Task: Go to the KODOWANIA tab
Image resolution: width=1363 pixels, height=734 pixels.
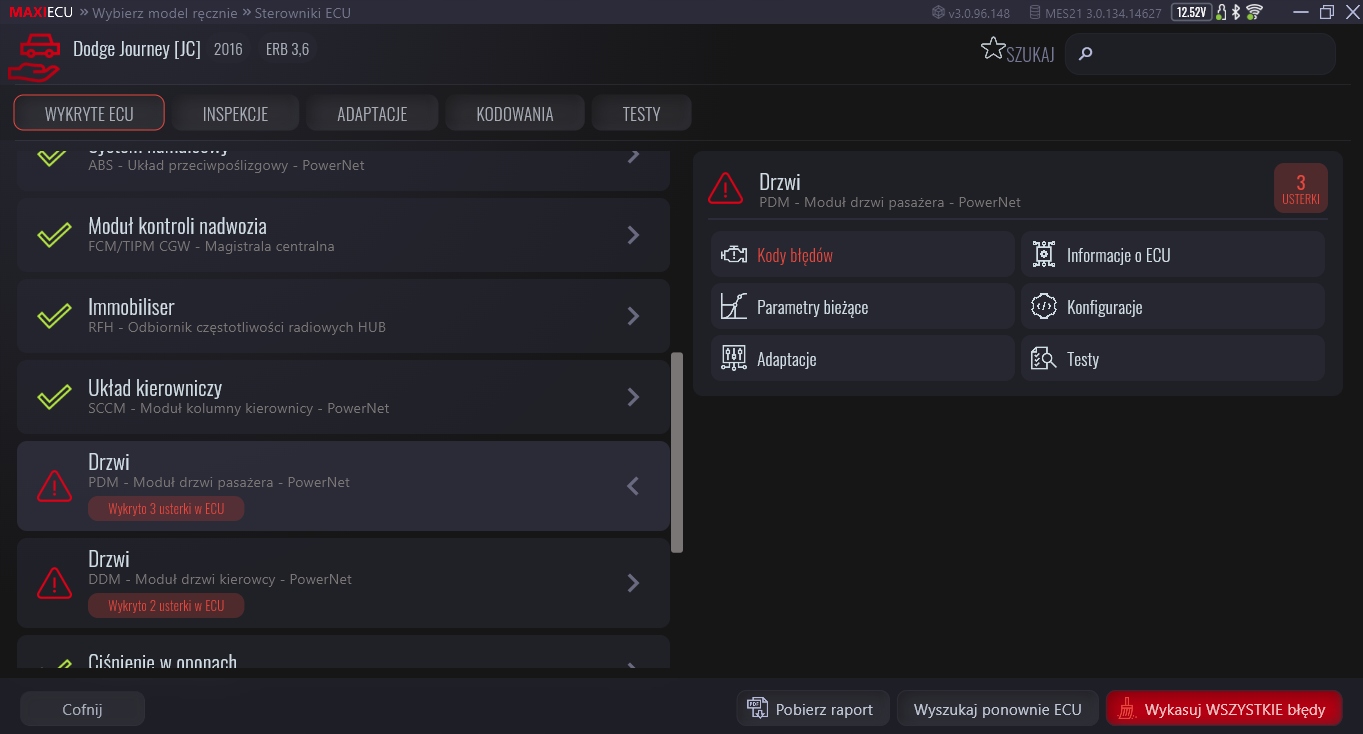Action: 515,113
